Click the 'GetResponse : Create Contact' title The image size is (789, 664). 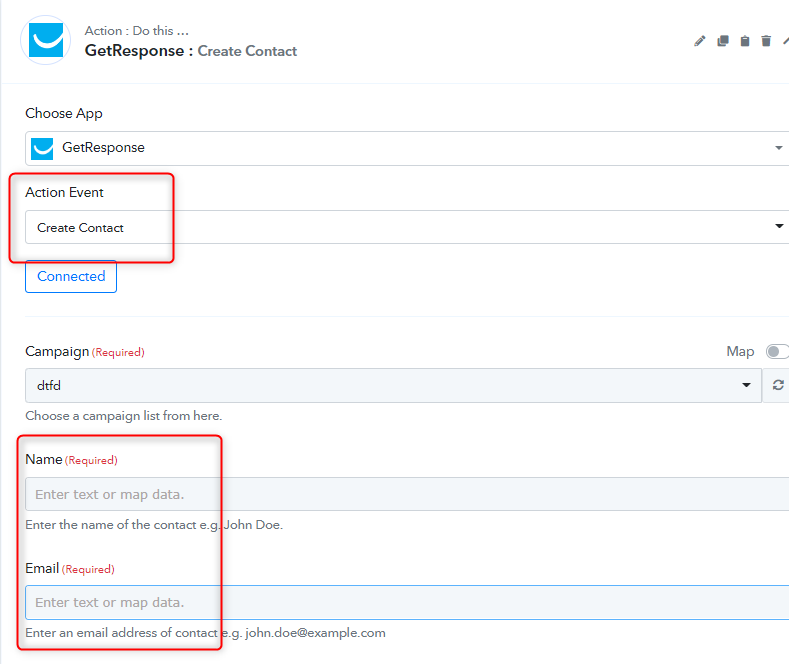click(x=191, y=51)
